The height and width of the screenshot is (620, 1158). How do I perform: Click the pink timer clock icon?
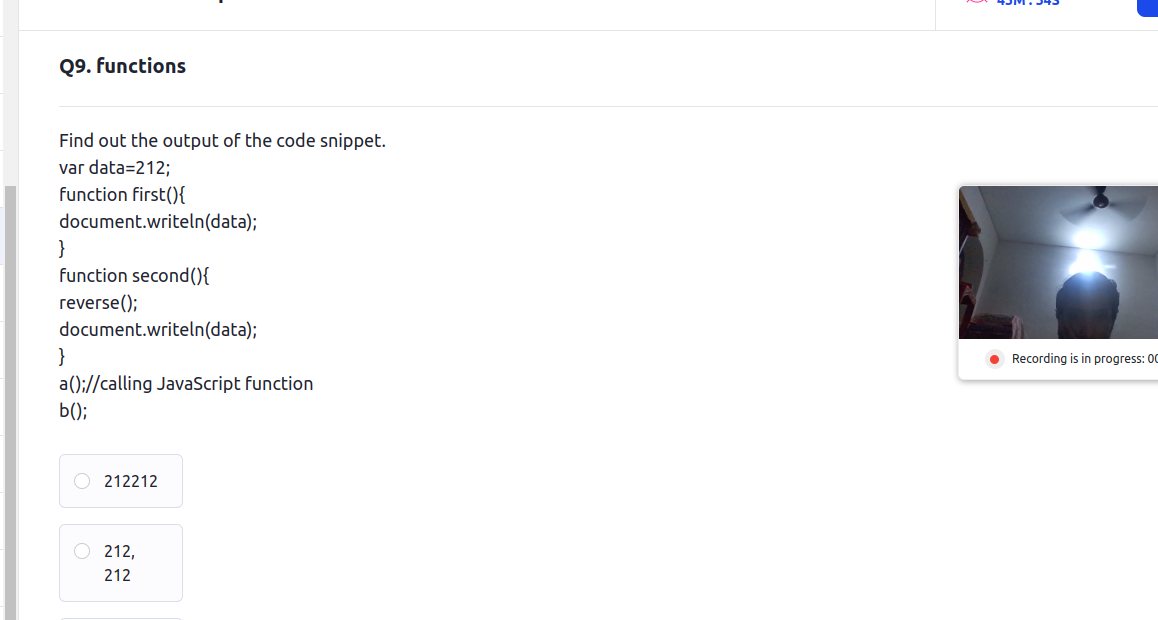976,2
